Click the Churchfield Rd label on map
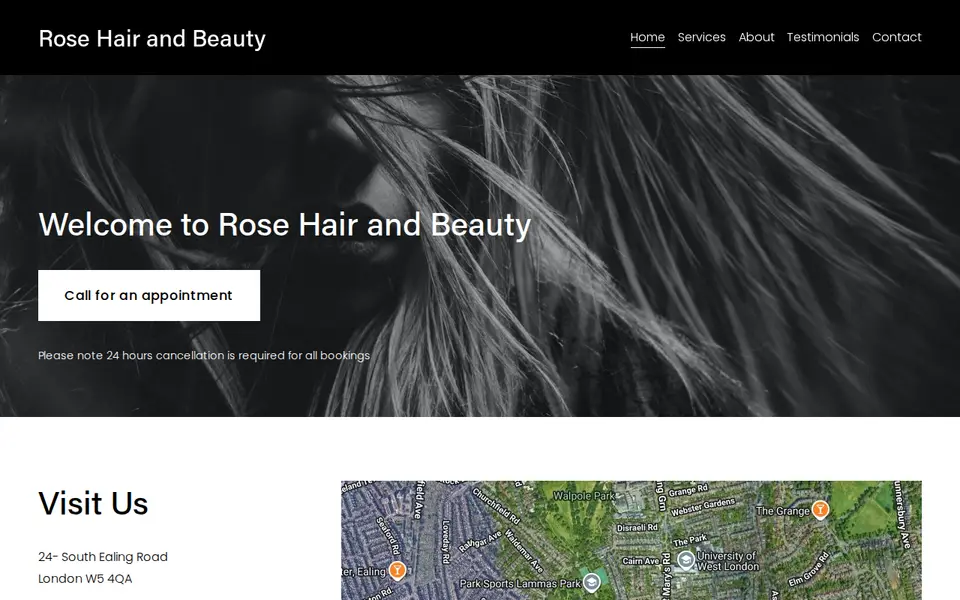The image size is (960, 600). (496, 506)
